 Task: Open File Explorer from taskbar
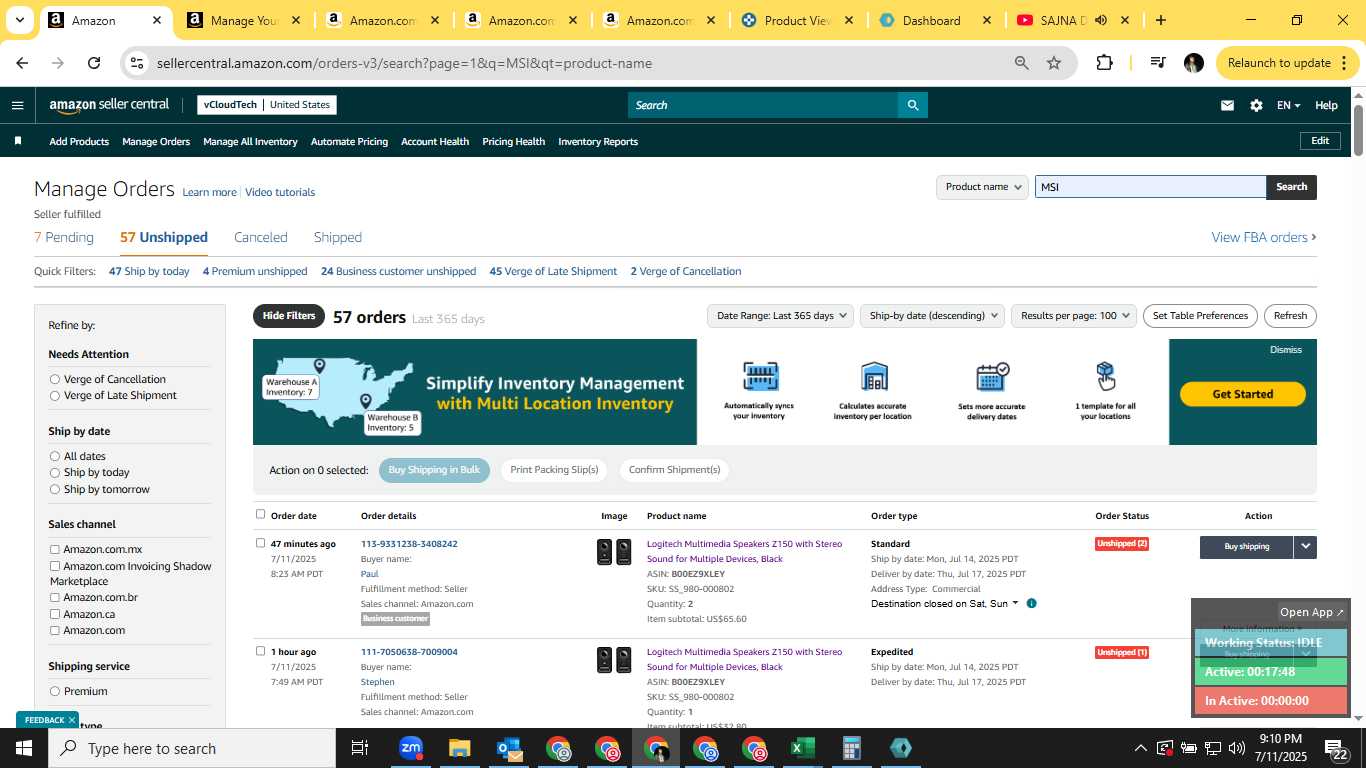click(459, 748)
